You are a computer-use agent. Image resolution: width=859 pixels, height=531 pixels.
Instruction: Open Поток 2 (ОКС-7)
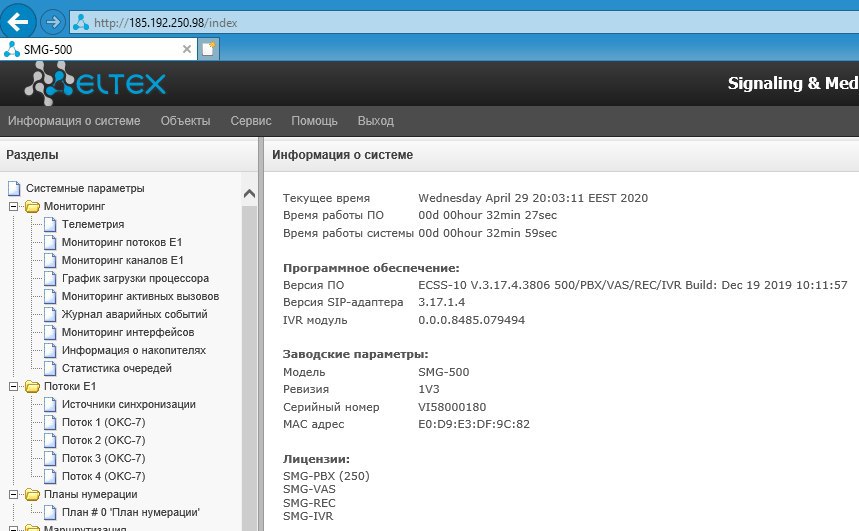click(x=104, y=441)
